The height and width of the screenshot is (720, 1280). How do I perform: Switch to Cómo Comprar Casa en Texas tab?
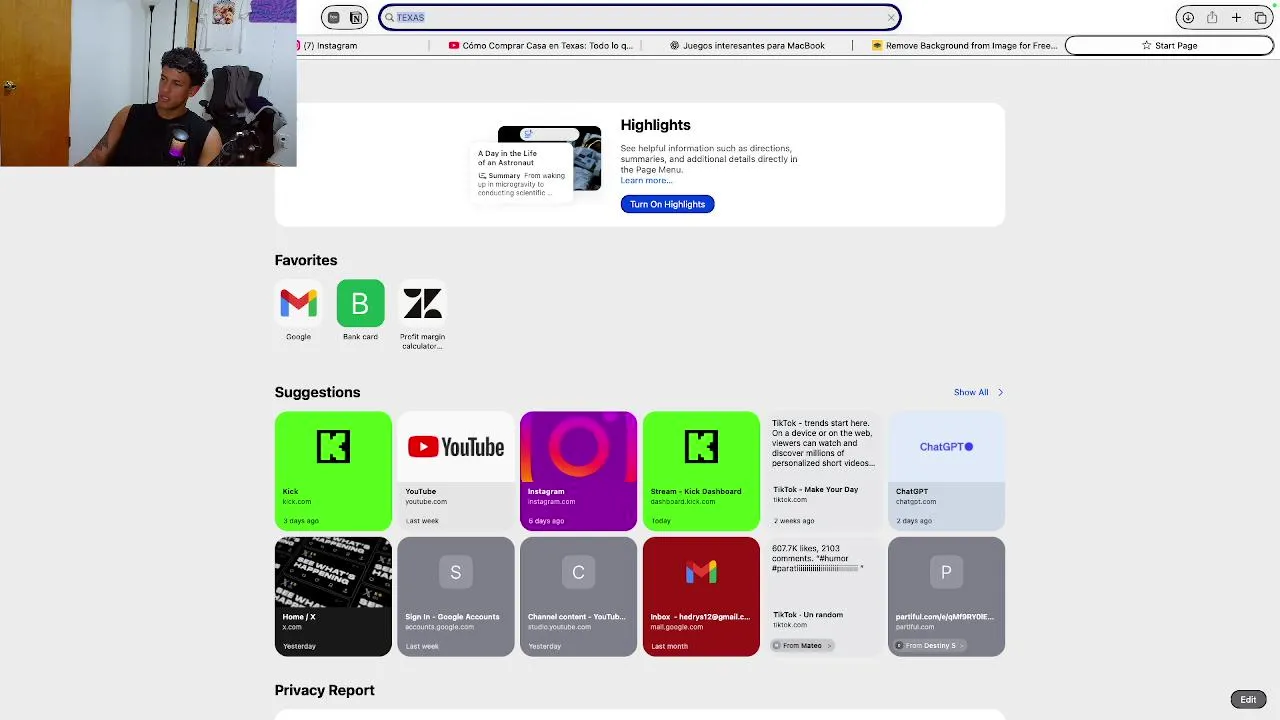click(x=541, y=45)
